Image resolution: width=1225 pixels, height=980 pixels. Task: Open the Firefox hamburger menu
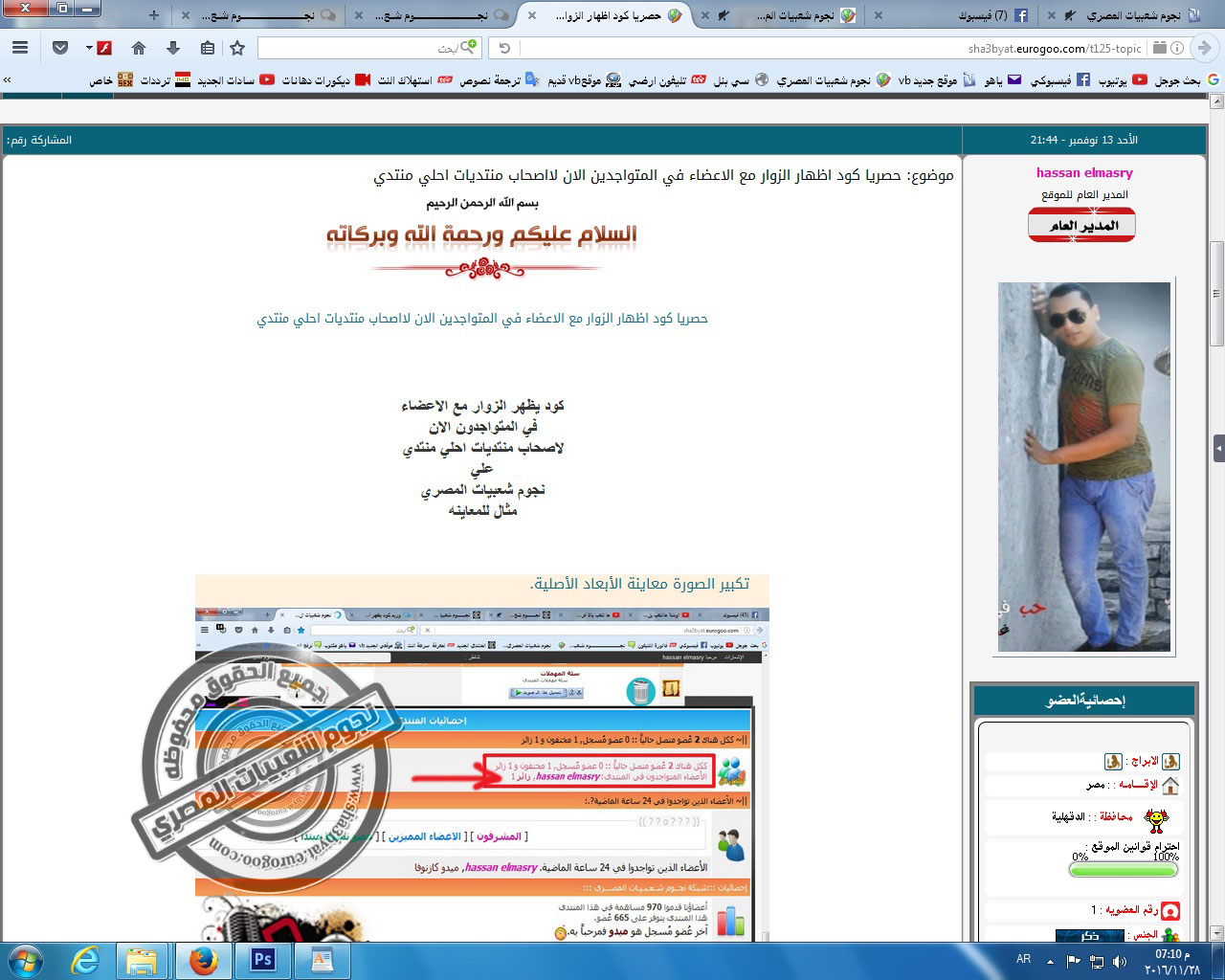[x=20, y=48]
